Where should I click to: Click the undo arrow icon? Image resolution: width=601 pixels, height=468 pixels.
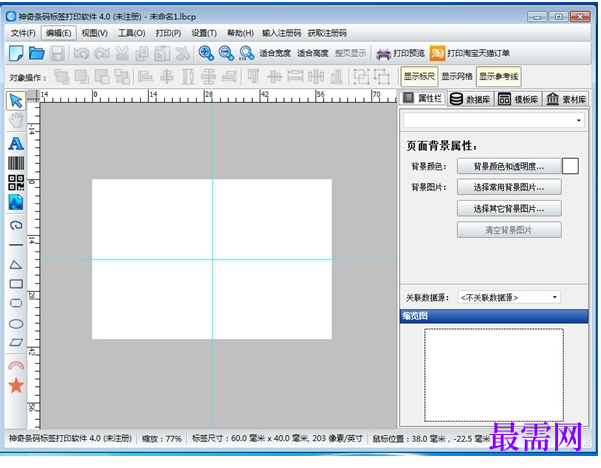coord(81,53)
